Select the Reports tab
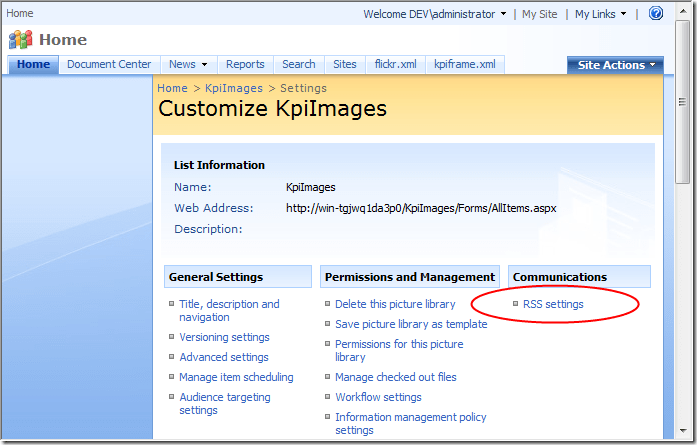The width and height of the screenshot is (697, 445). point(245,64)
